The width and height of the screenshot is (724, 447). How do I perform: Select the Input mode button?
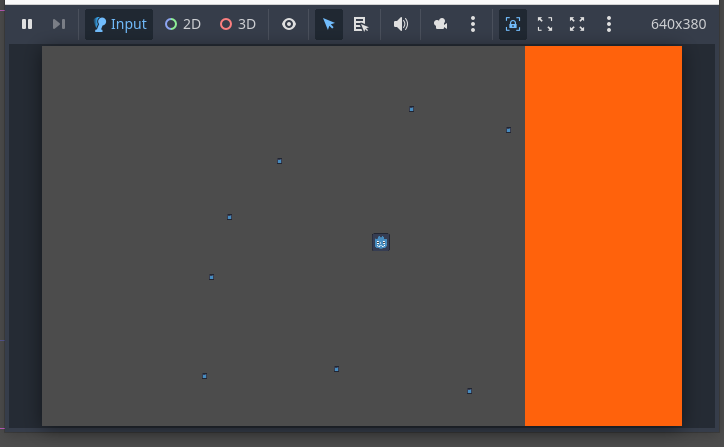point(119,24)
